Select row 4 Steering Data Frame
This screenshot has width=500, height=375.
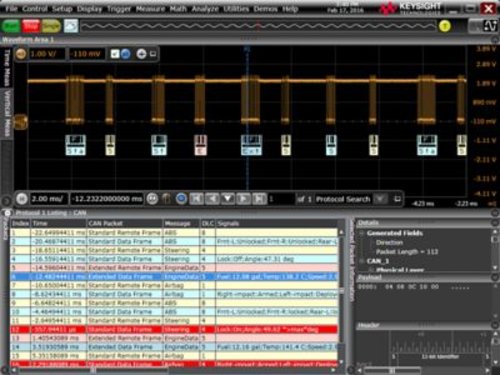coord(174,259)
